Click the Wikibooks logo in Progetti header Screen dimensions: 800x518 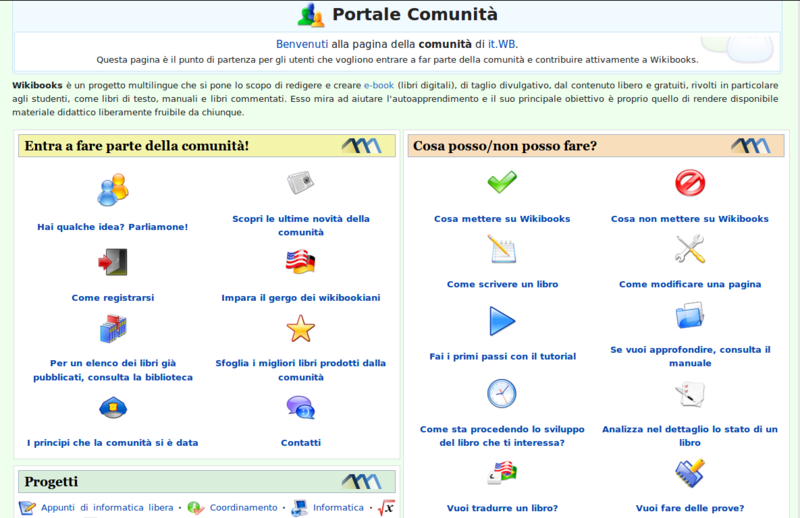click(361, 481)
